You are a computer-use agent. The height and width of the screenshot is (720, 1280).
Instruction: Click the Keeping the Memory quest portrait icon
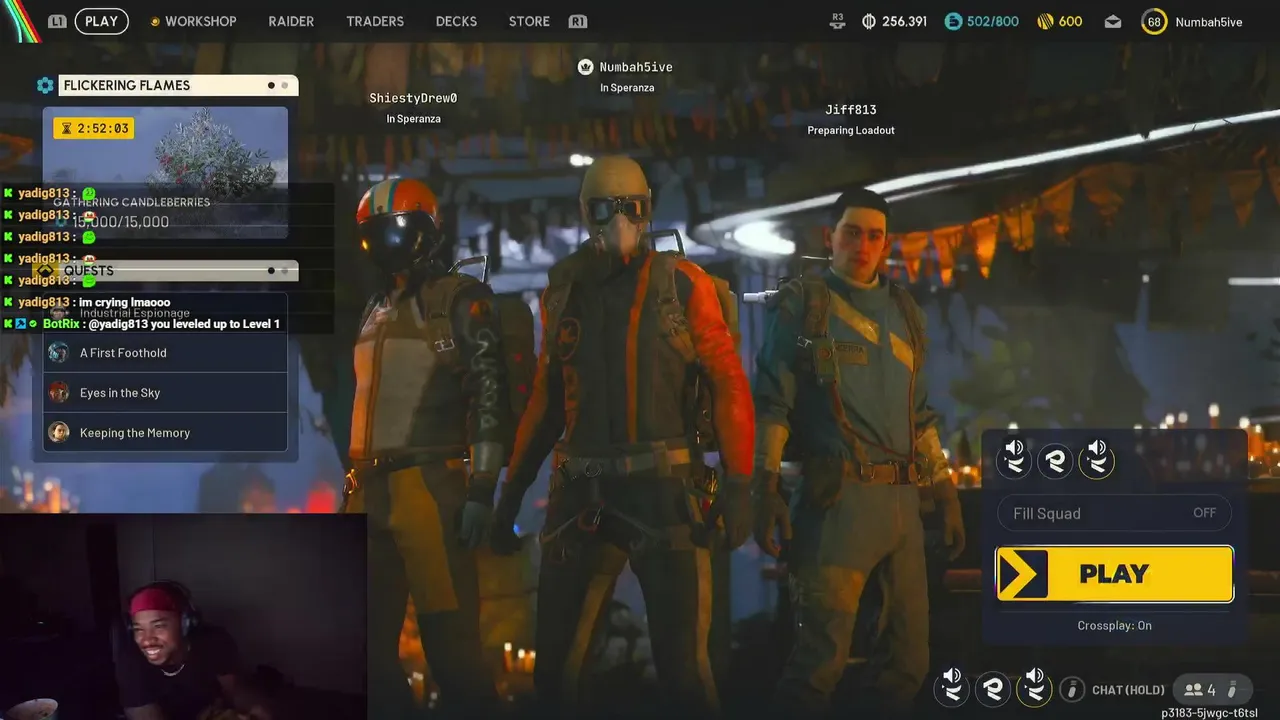tap(59, 432)
